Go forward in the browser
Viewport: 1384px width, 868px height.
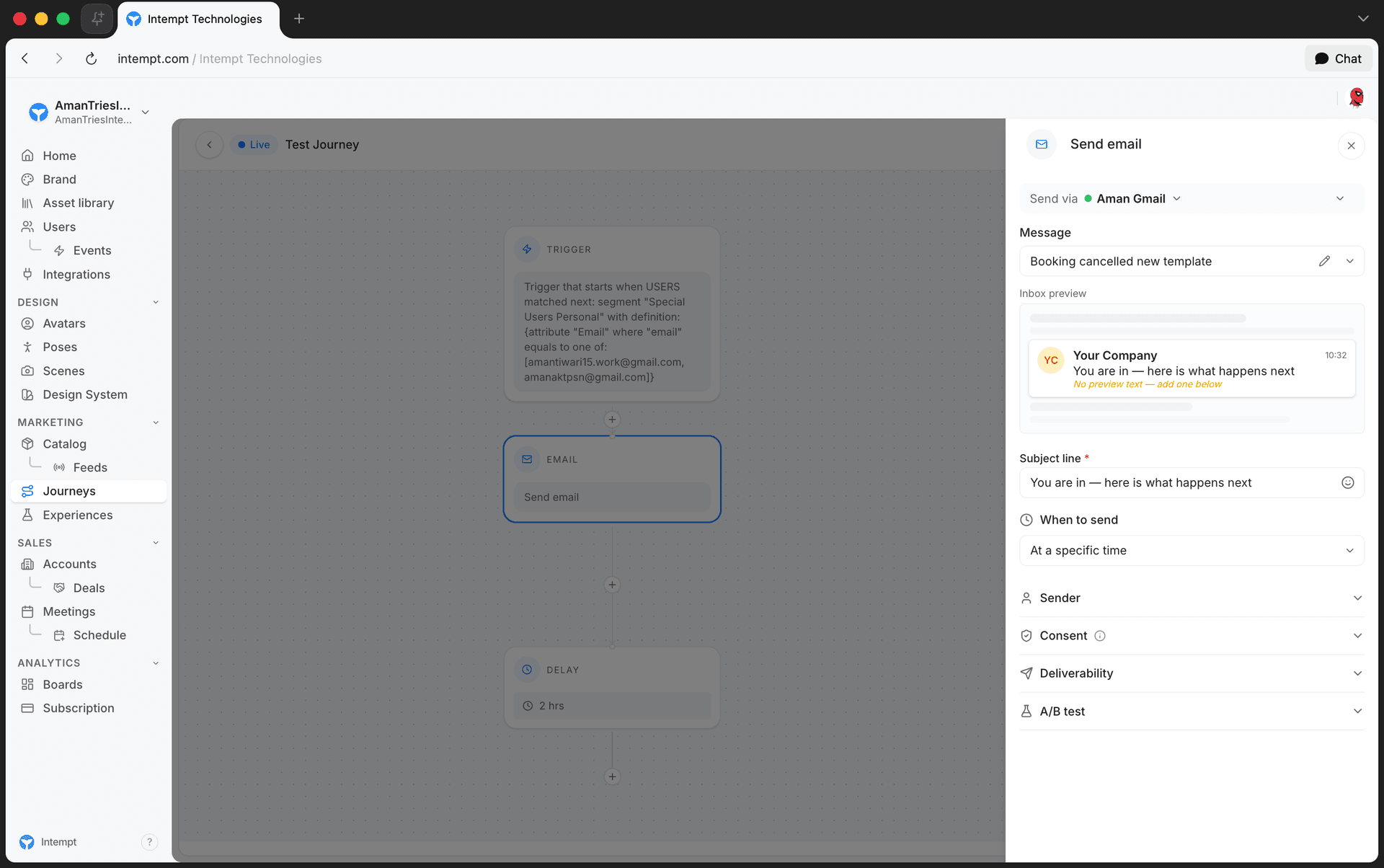59,59
